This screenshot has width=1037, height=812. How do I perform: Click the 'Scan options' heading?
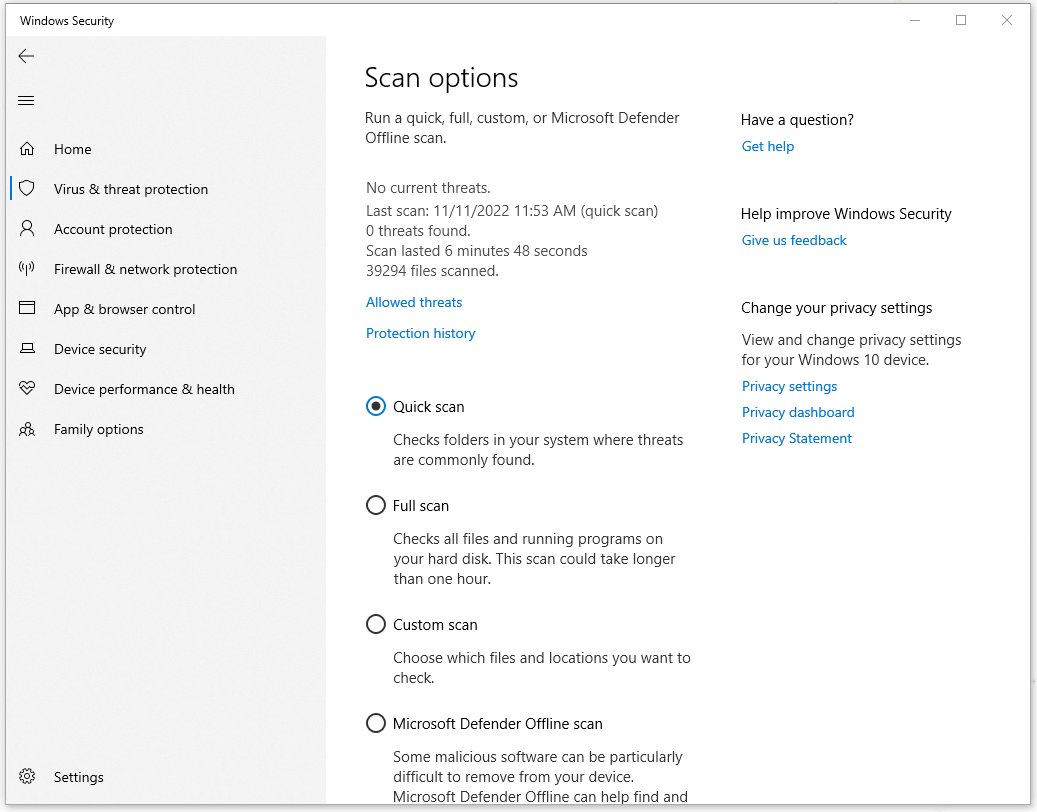tap(441, 78)
